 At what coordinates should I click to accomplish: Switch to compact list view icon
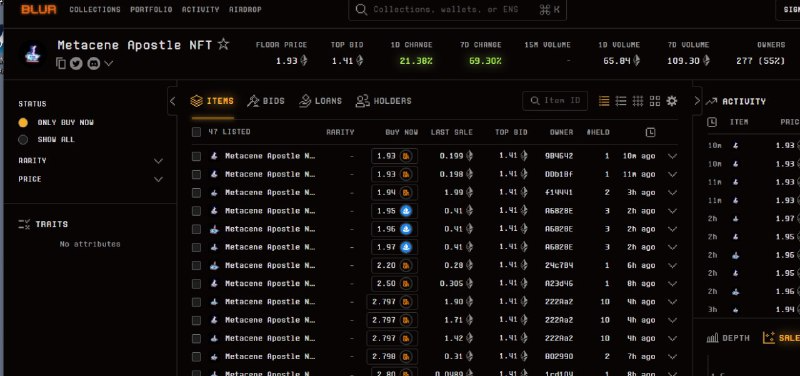(604, 101)
